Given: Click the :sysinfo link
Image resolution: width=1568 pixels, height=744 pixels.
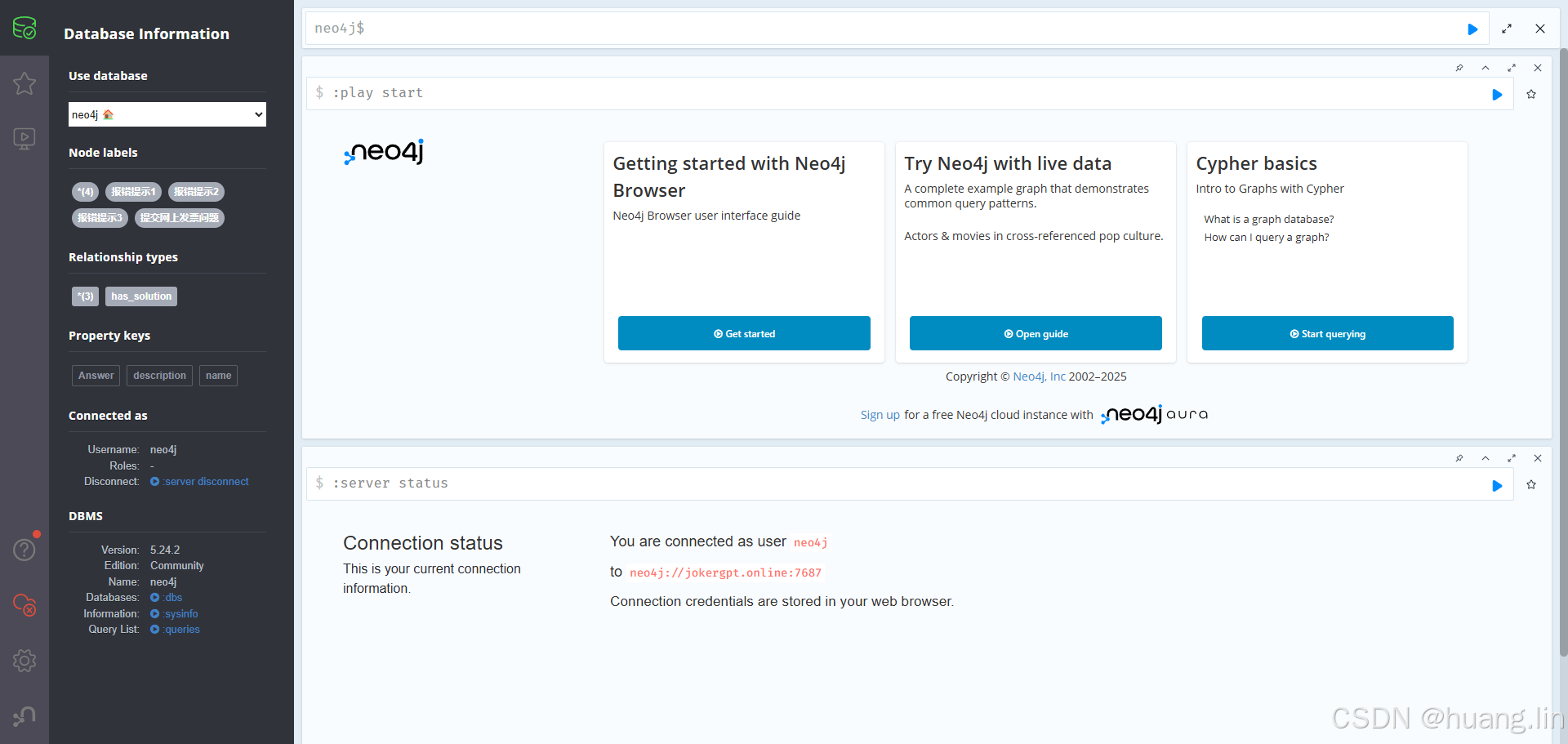Looking at the screenshot, I should pos(174,614).
